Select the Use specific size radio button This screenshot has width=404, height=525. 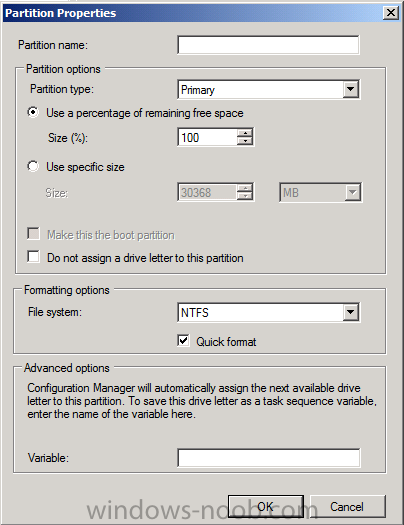point(33,166)
